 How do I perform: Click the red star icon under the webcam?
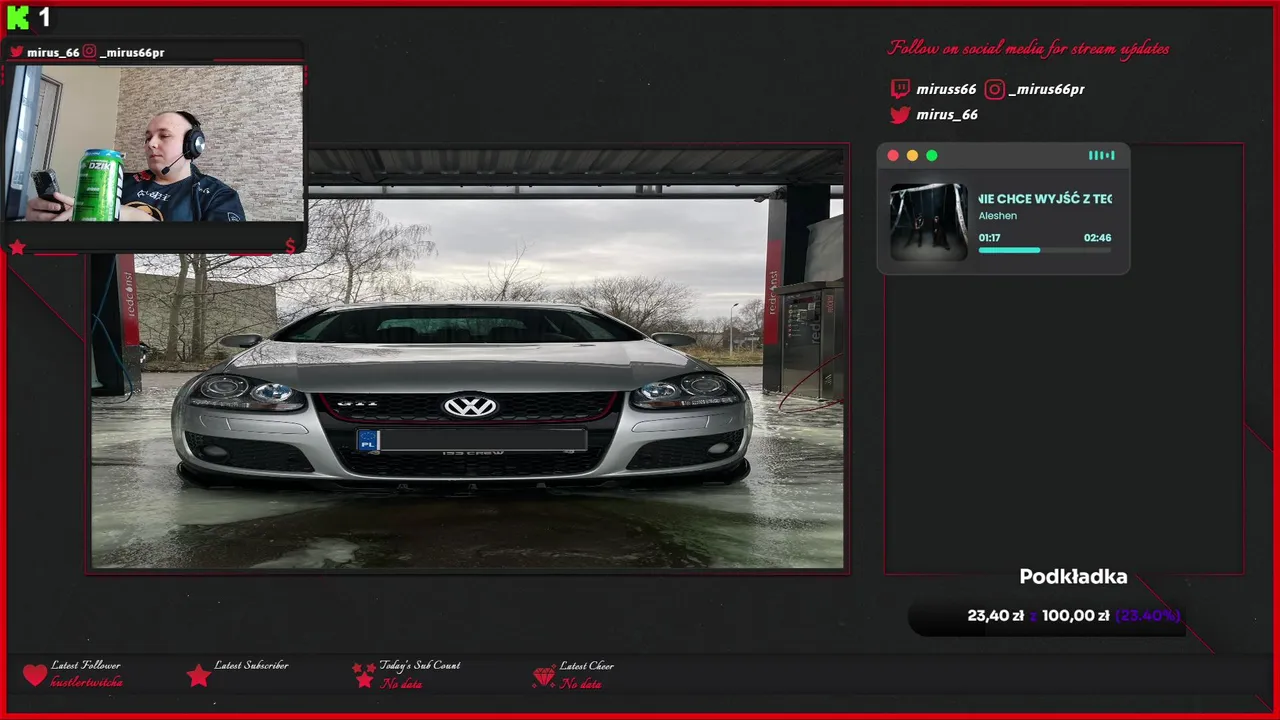click(17, 247)
